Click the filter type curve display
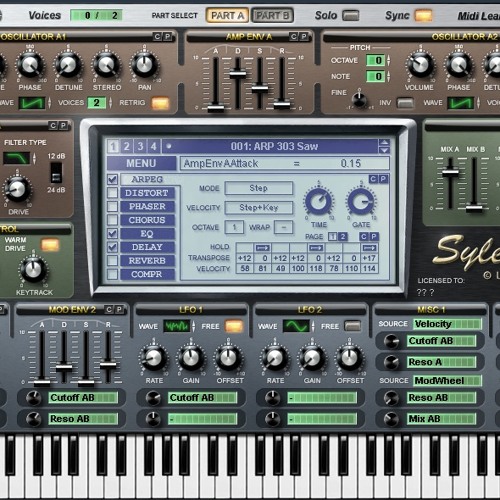 point(17,158)
